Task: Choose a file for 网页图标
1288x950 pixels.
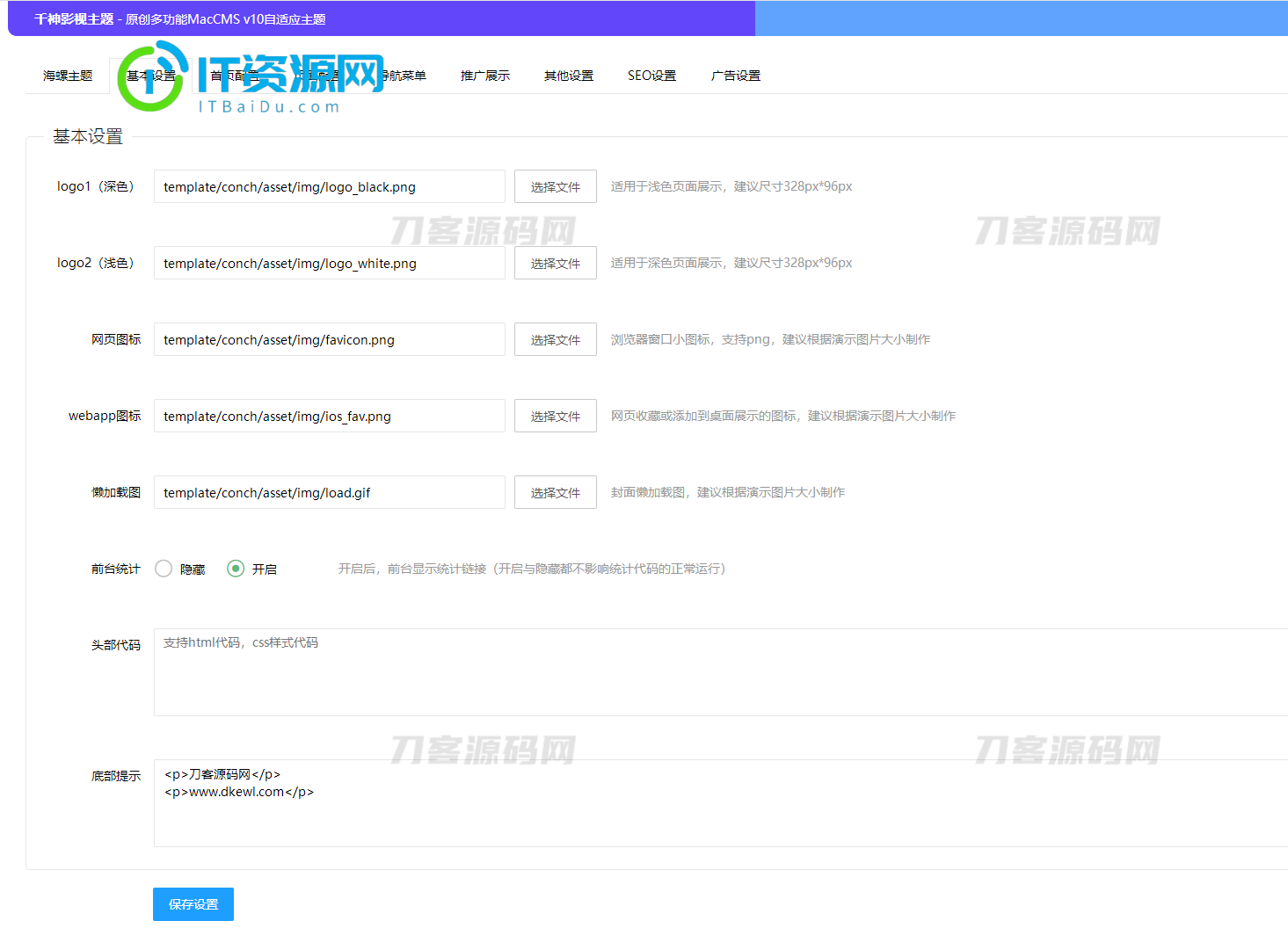Action: pos(556,339)
